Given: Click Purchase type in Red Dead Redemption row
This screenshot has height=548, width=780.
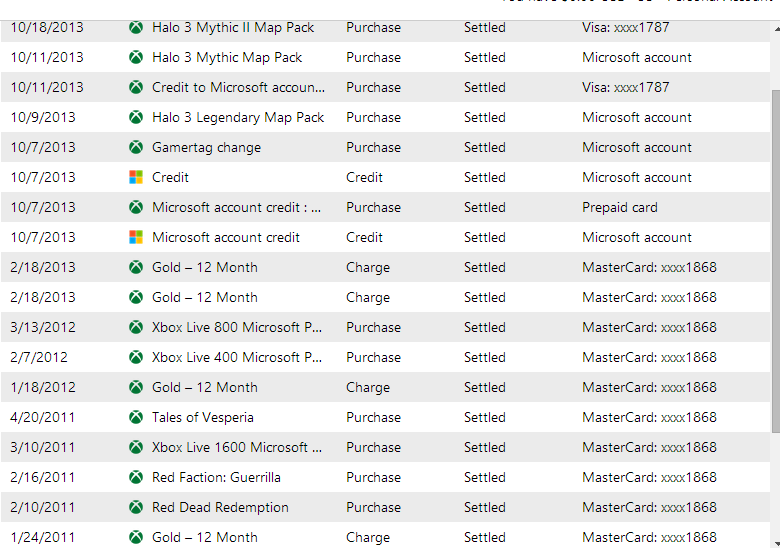Looking at the screenshot, I should coord(374,507).
